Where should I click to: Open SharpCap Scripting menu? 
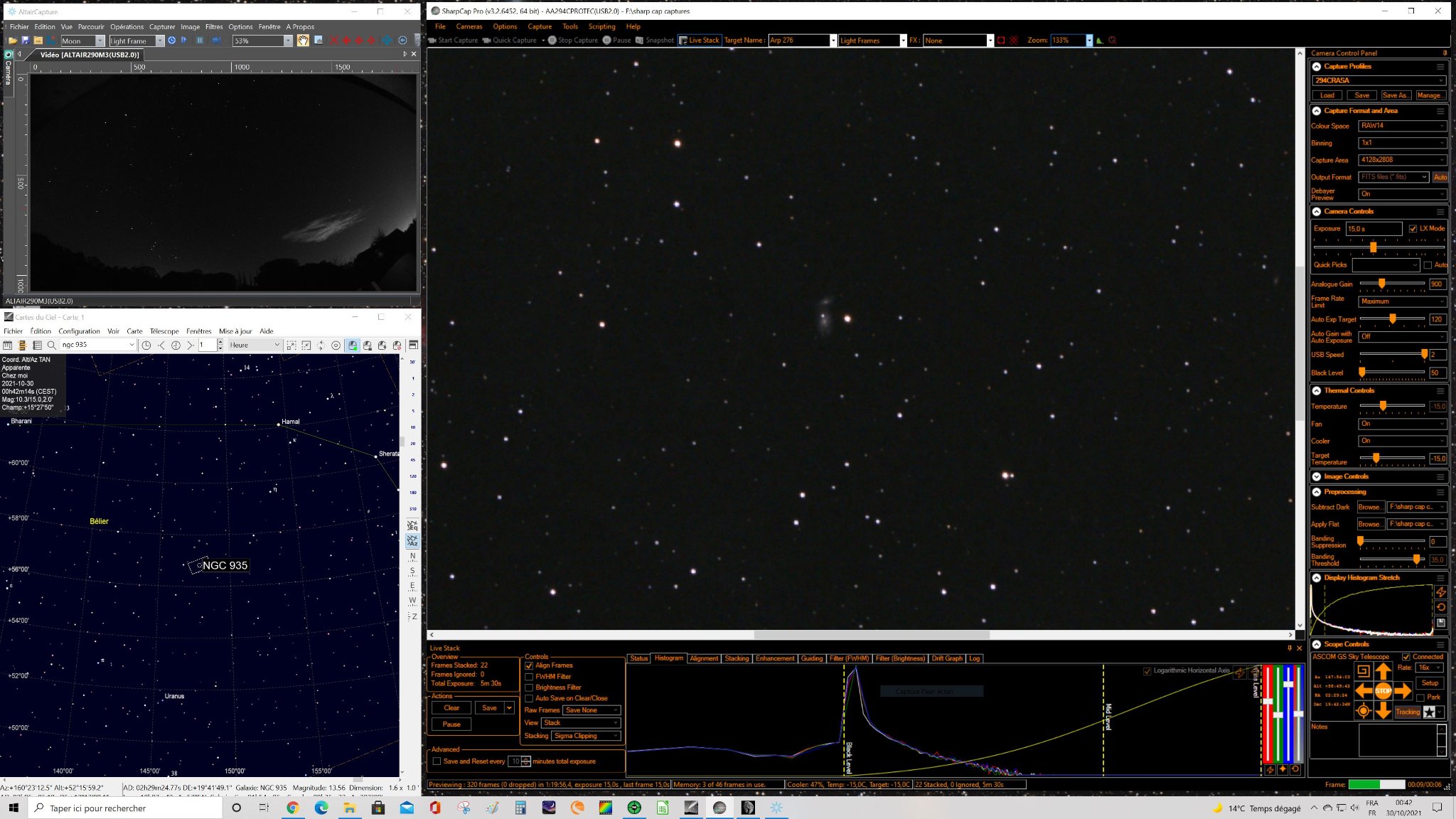(x=601, y=27)
